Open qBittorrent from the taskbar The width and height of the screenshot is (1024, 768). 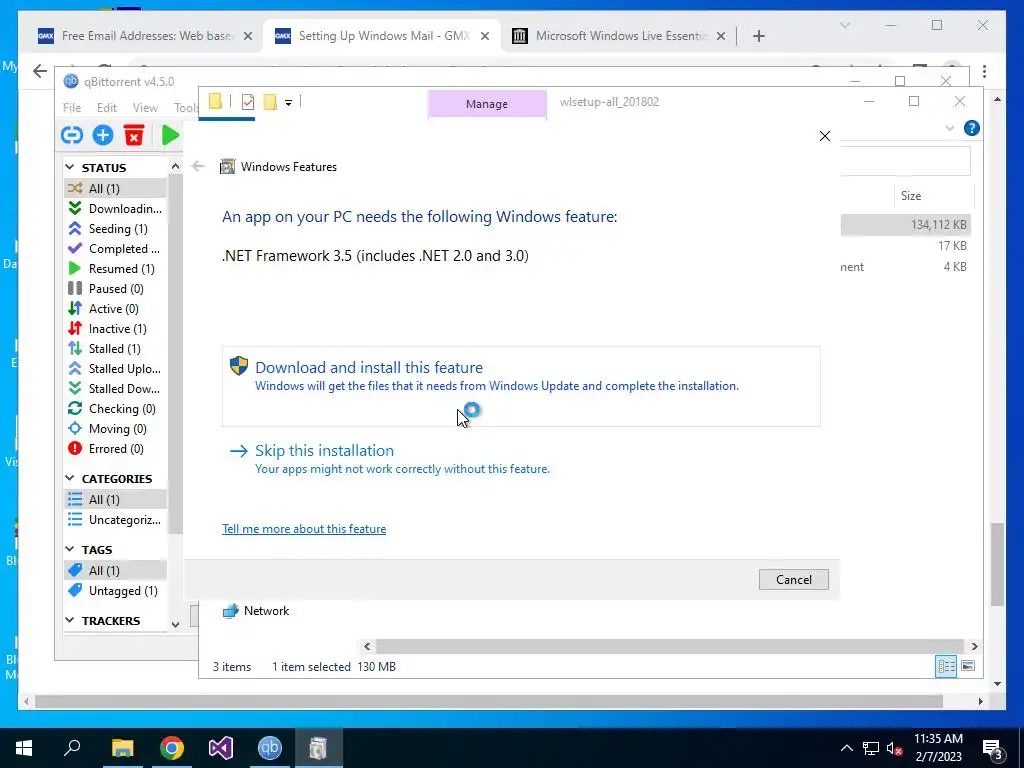tap(270, 748)
